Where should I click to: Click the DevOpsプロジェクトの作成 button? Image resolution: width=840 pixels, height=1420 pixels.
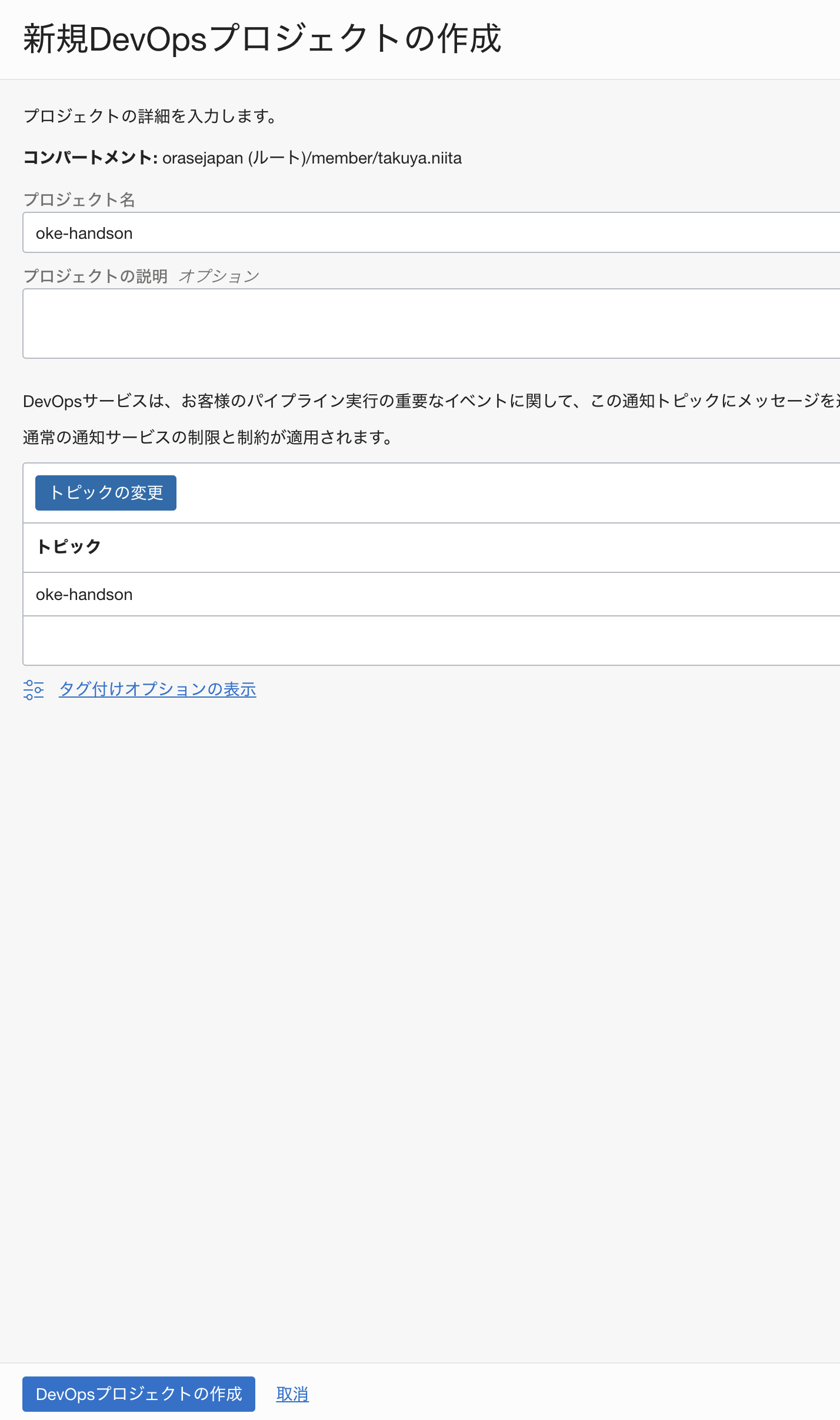pyautogui.click(x=139, y=1394)
